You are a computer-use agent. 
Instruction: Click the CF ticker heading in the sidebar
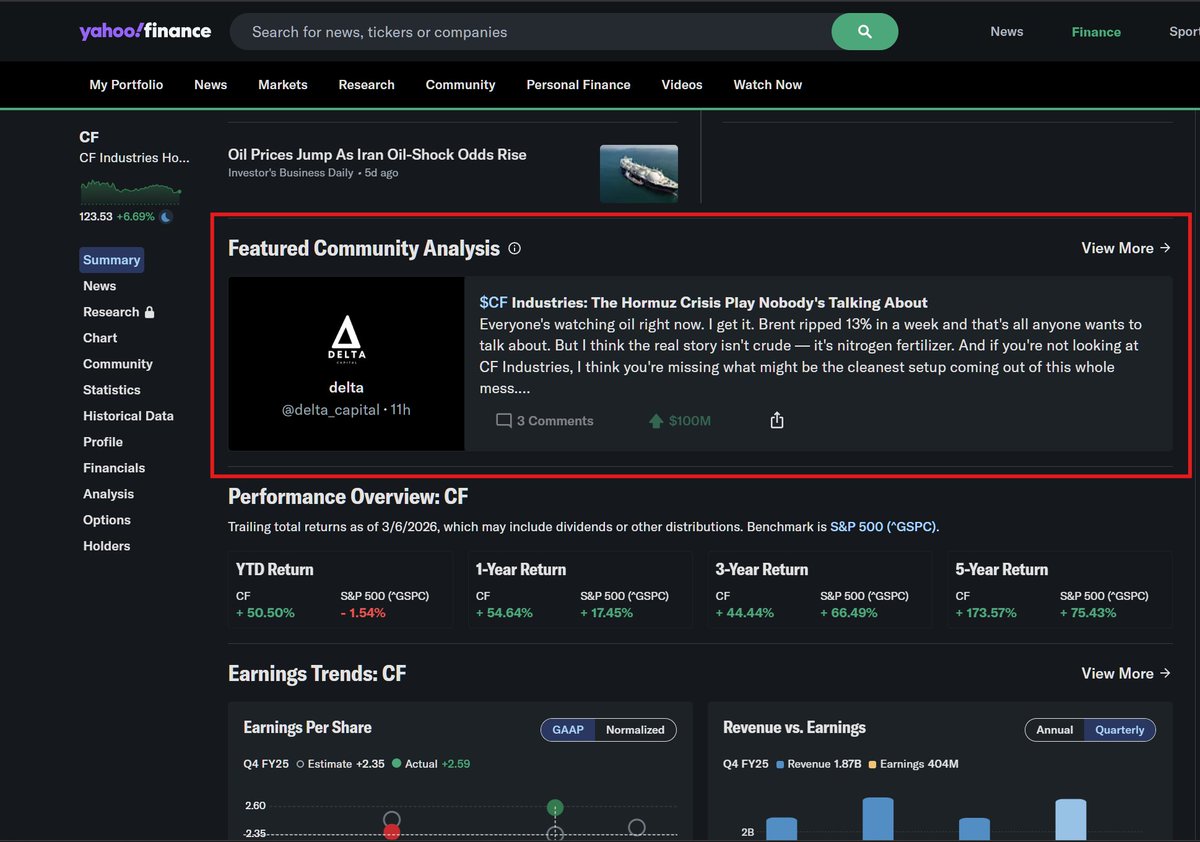tap(89, 137)
